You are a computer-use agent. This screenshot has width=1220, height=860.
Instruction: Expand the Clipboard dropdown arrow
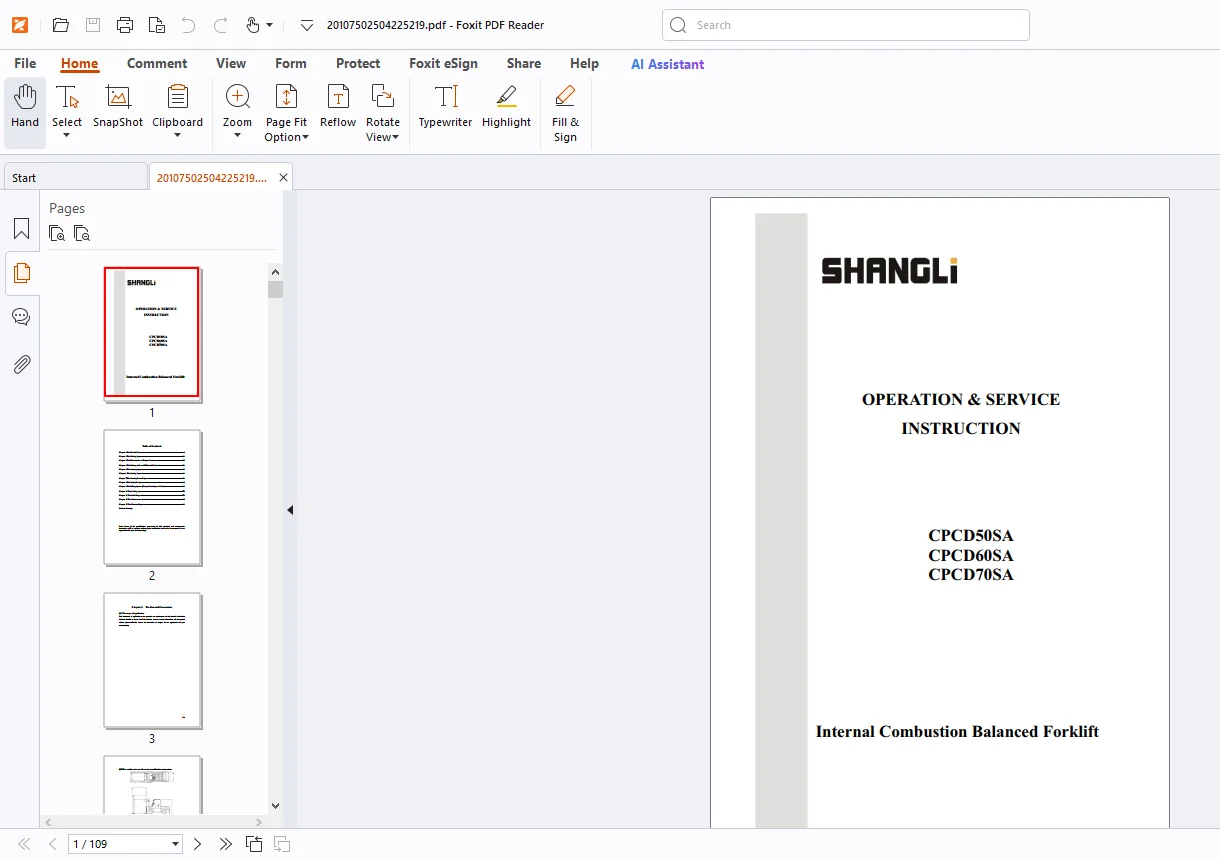[x=178, y=136]
